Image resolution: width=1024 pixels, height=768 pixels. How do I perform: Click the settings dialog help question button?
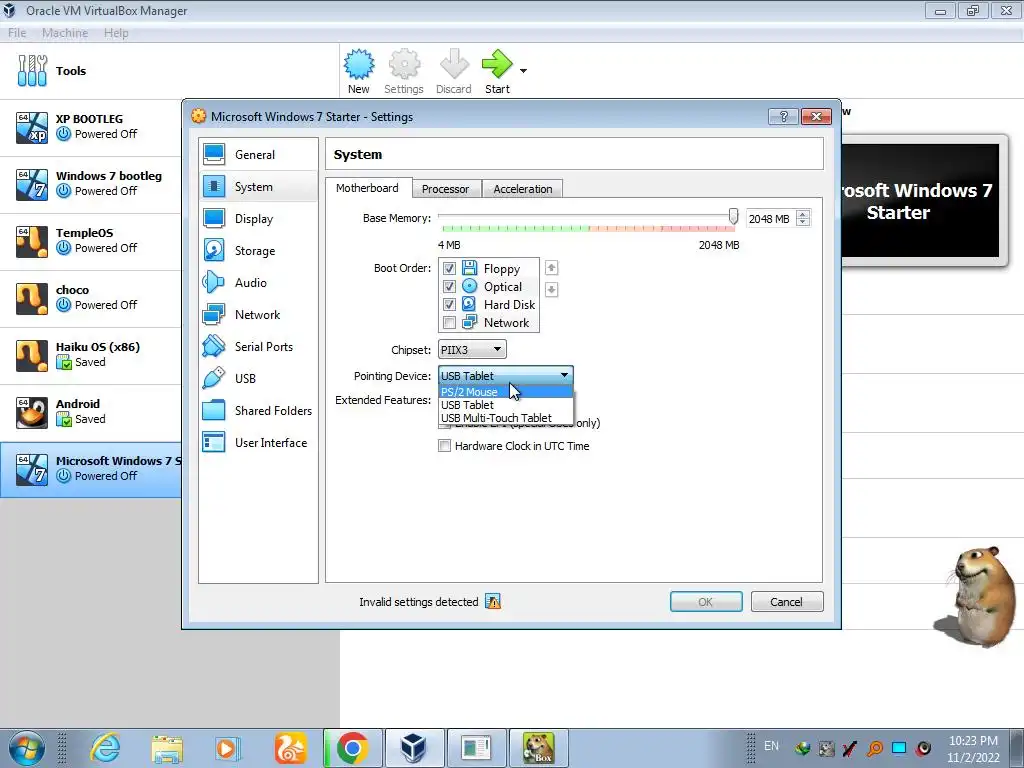click(784, 117)
